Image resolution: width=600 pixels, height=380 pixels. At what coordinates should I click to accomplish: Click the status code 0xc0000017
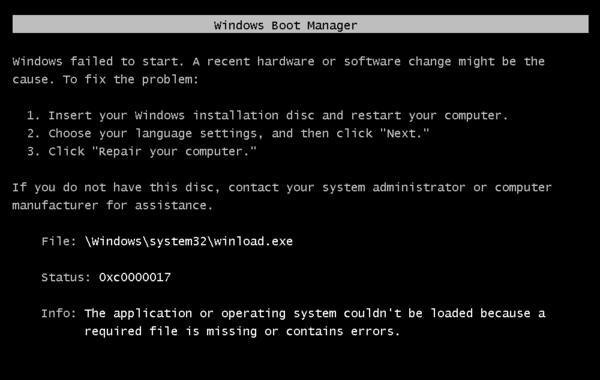135,277
